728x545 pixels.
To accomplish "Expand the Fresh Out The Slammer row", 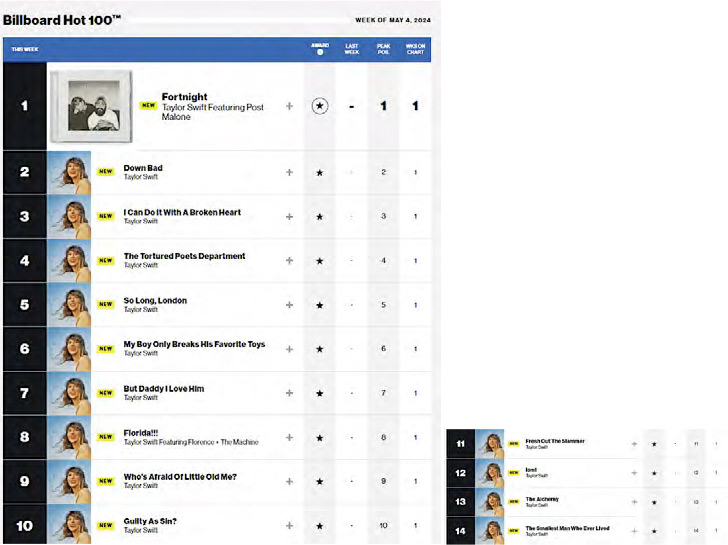I will click(x=634, y=444).
